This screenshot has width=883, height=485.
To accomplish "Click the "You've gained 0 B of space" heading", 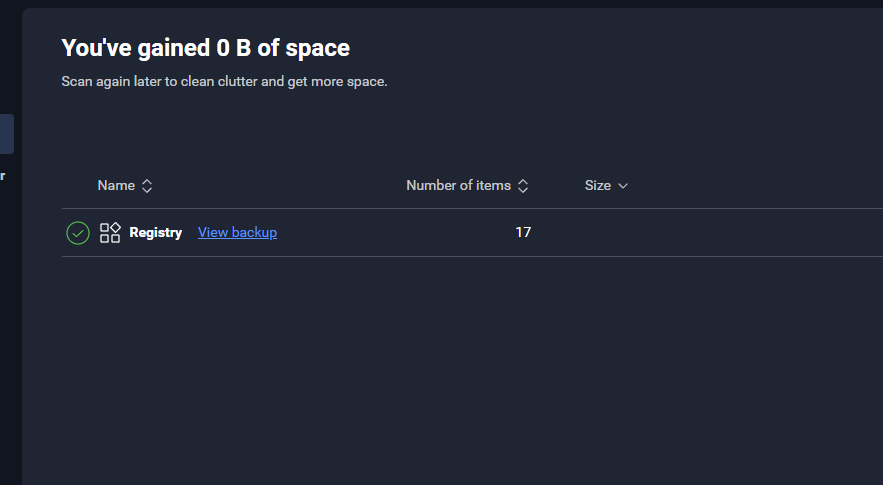I will click(205, 47).
